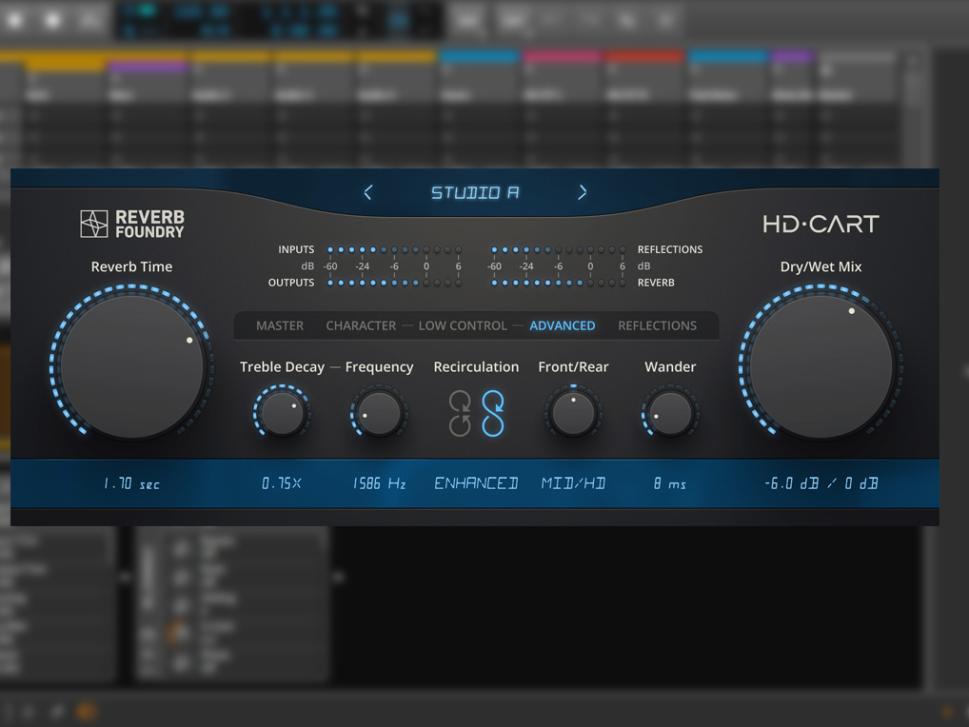
Task: Click the Front/Rear knob
Action: click(573, 413)
